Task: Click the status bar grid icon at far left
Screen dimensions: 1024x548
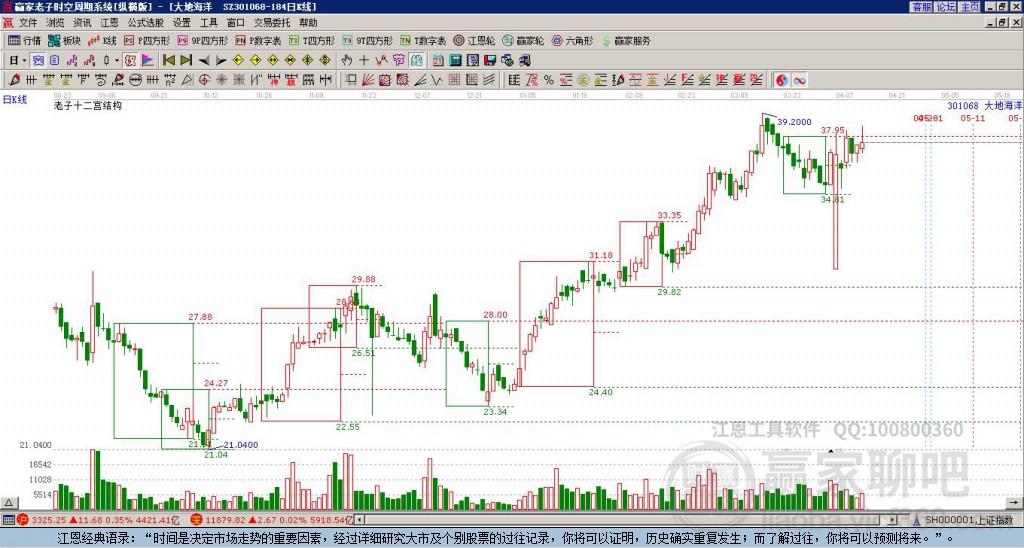Action: pyautogui.click(x=8, y=520)
